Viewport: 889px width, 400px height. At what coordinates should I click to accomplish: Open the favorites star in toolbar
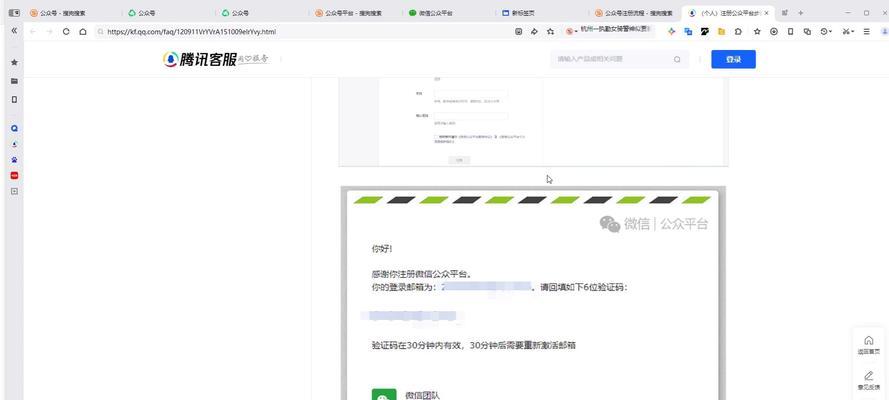coord(757,32)
